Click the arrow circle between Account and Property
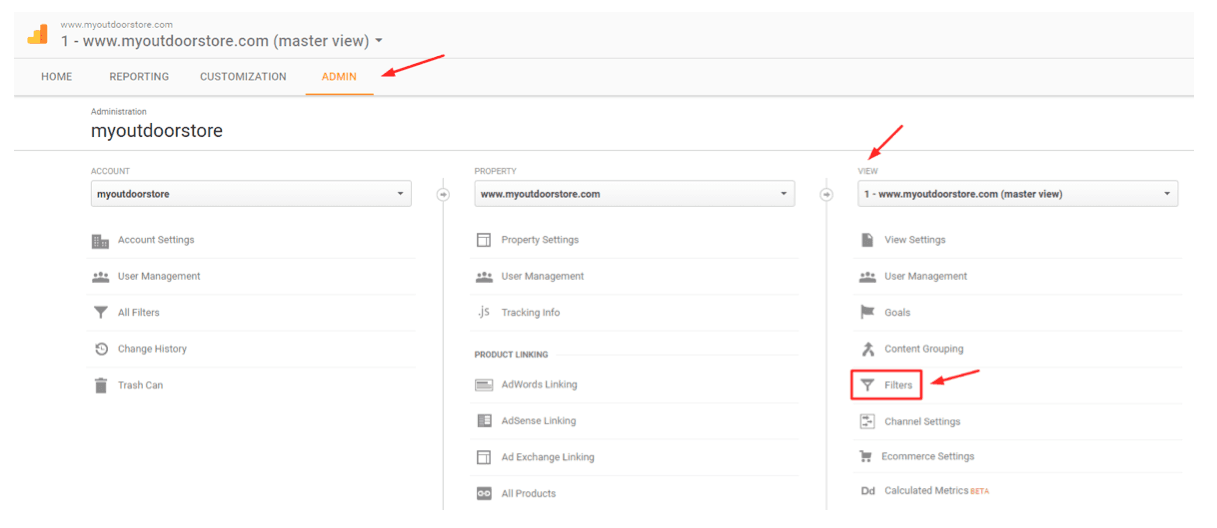 click(443, 194)
